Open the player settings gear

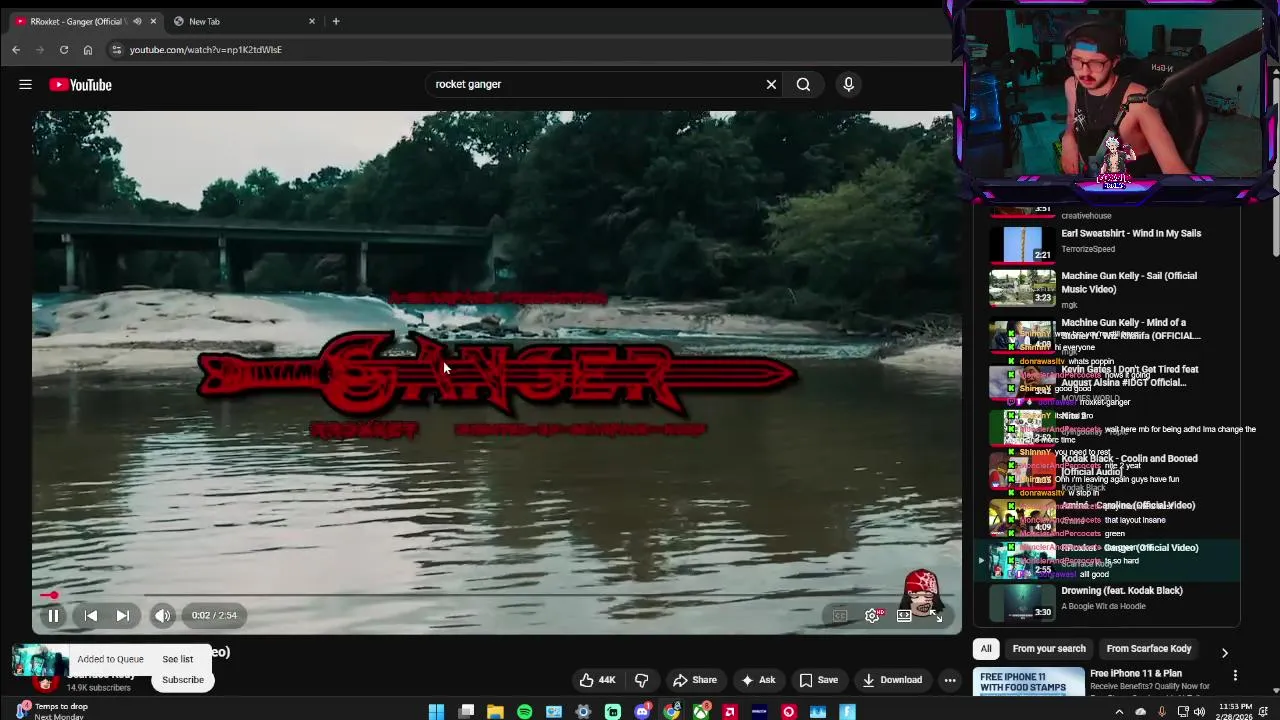point(873,616)
